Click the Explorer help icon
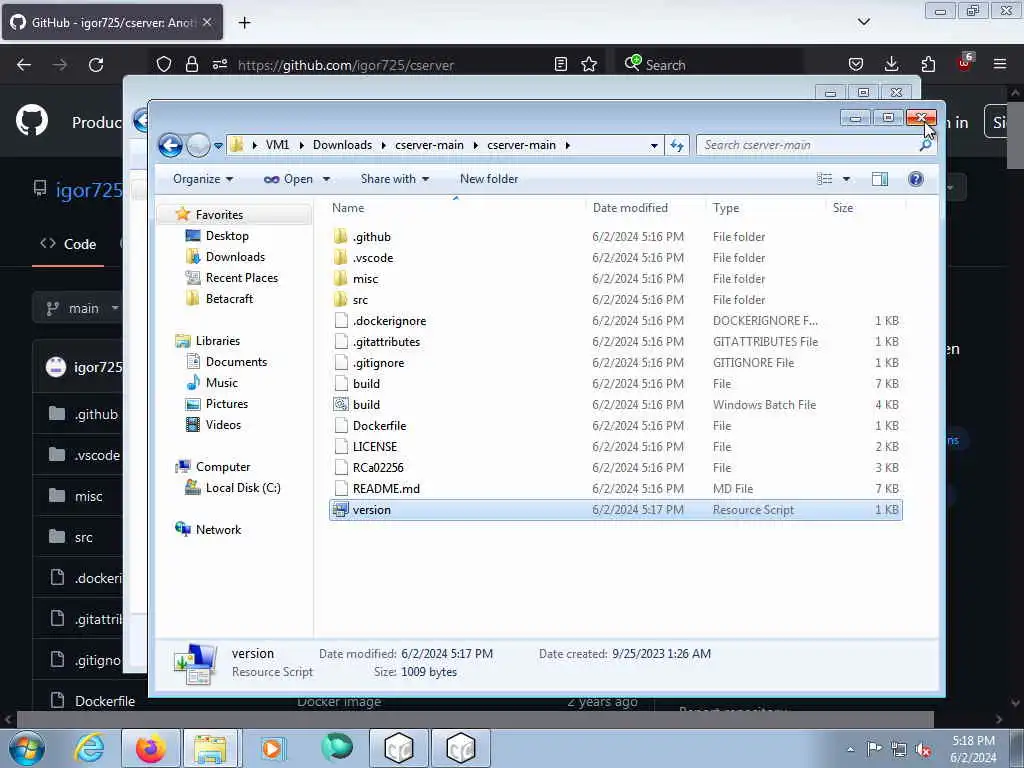The height and width of the screenshot is (768, 1024). coord(916,179)
